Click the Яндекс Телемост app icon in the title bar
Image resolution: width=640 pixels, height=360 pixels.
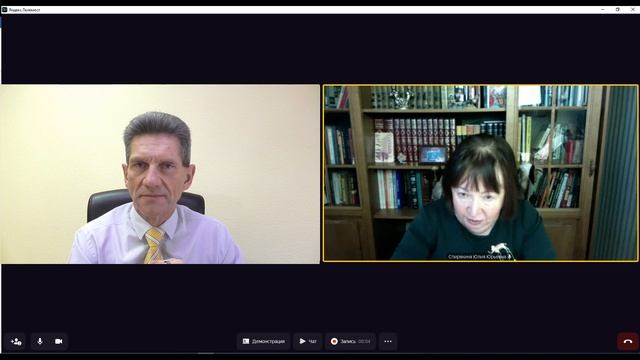4,10
